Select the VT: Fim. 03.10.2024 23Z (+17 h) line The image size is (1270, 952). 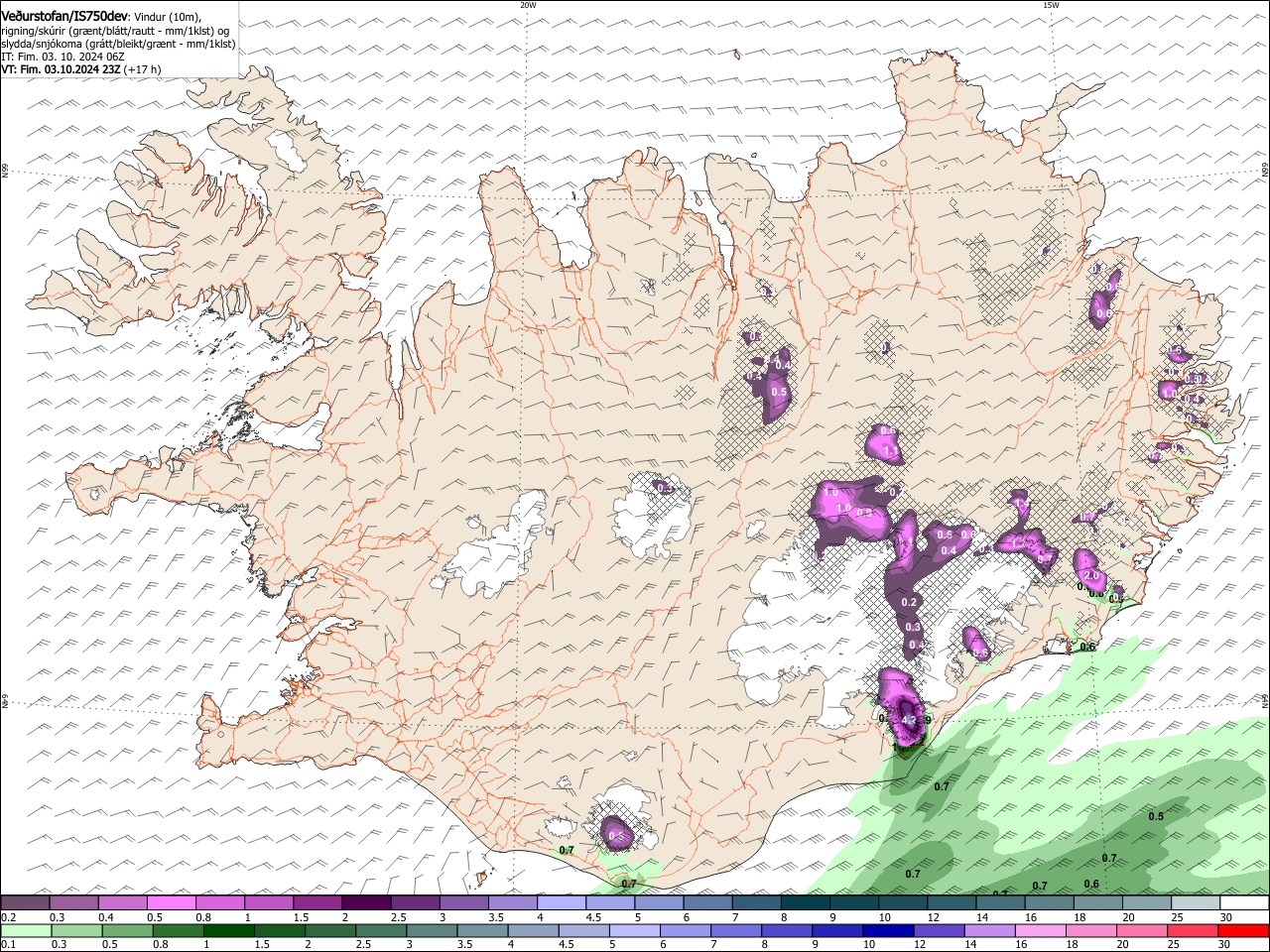(x=81, y=69)
